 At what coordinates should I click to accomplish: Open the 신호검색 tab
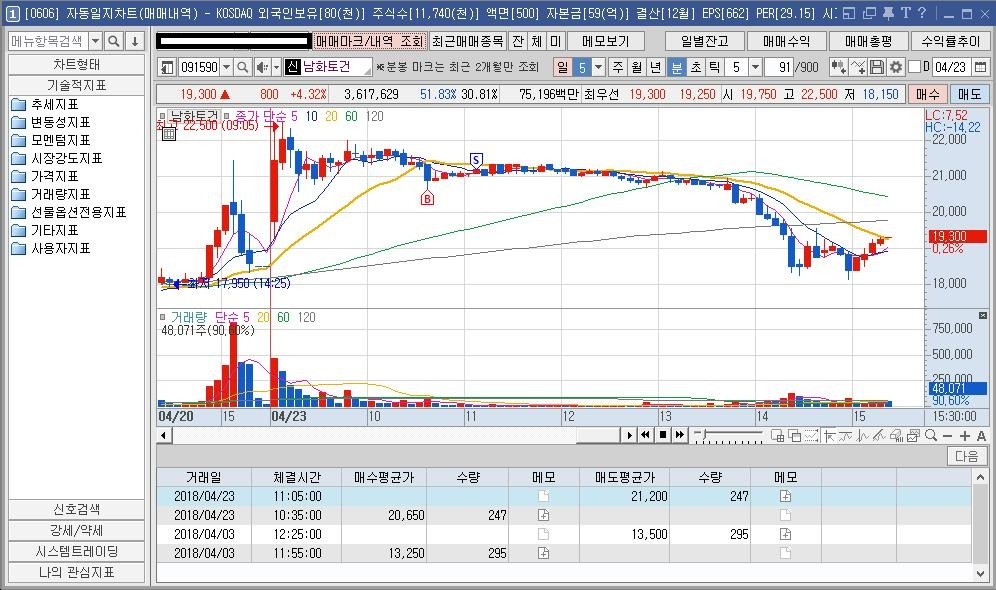click(76, 509)
